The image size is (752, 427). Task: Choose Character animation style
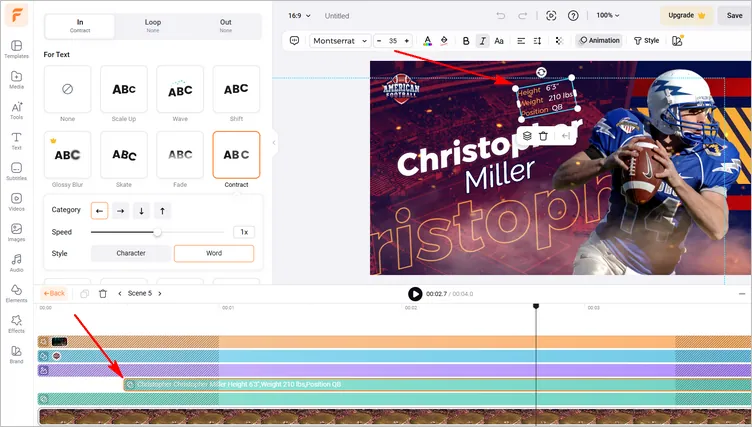(x=130, y=253)
